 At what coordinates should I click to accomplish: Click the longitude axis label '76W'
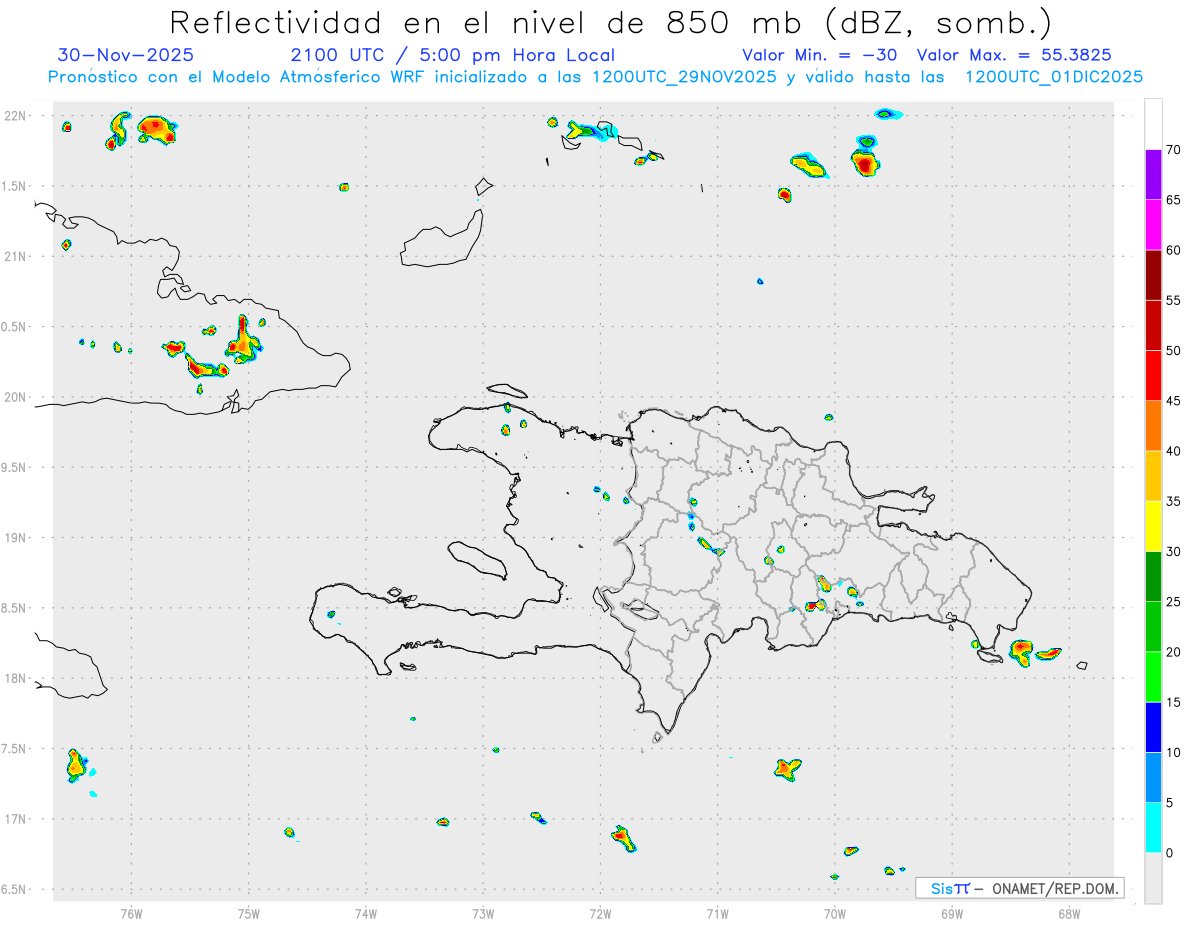coord(131,913)
